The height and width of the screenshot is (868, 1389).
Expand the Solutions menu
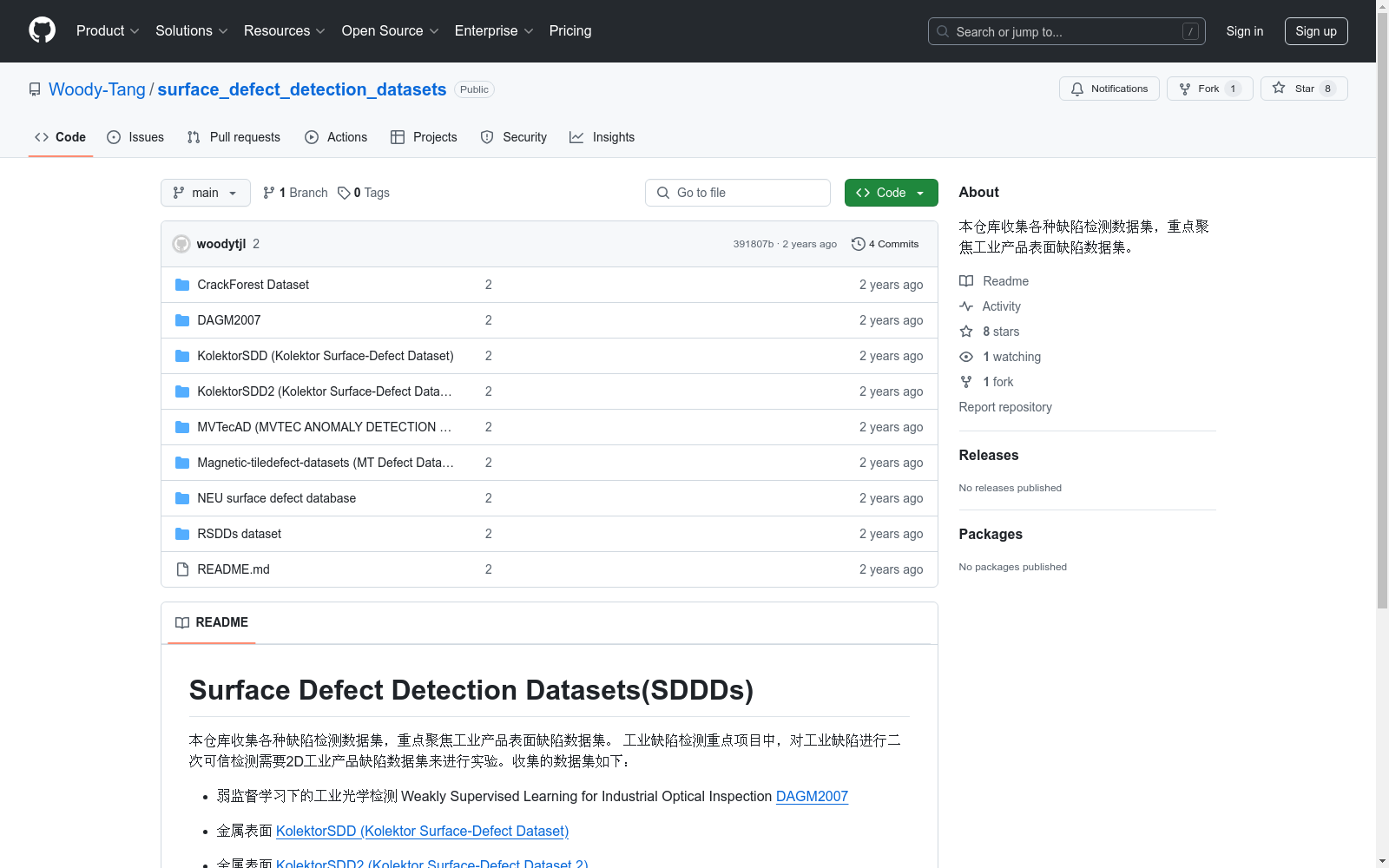tap(192, 30)
